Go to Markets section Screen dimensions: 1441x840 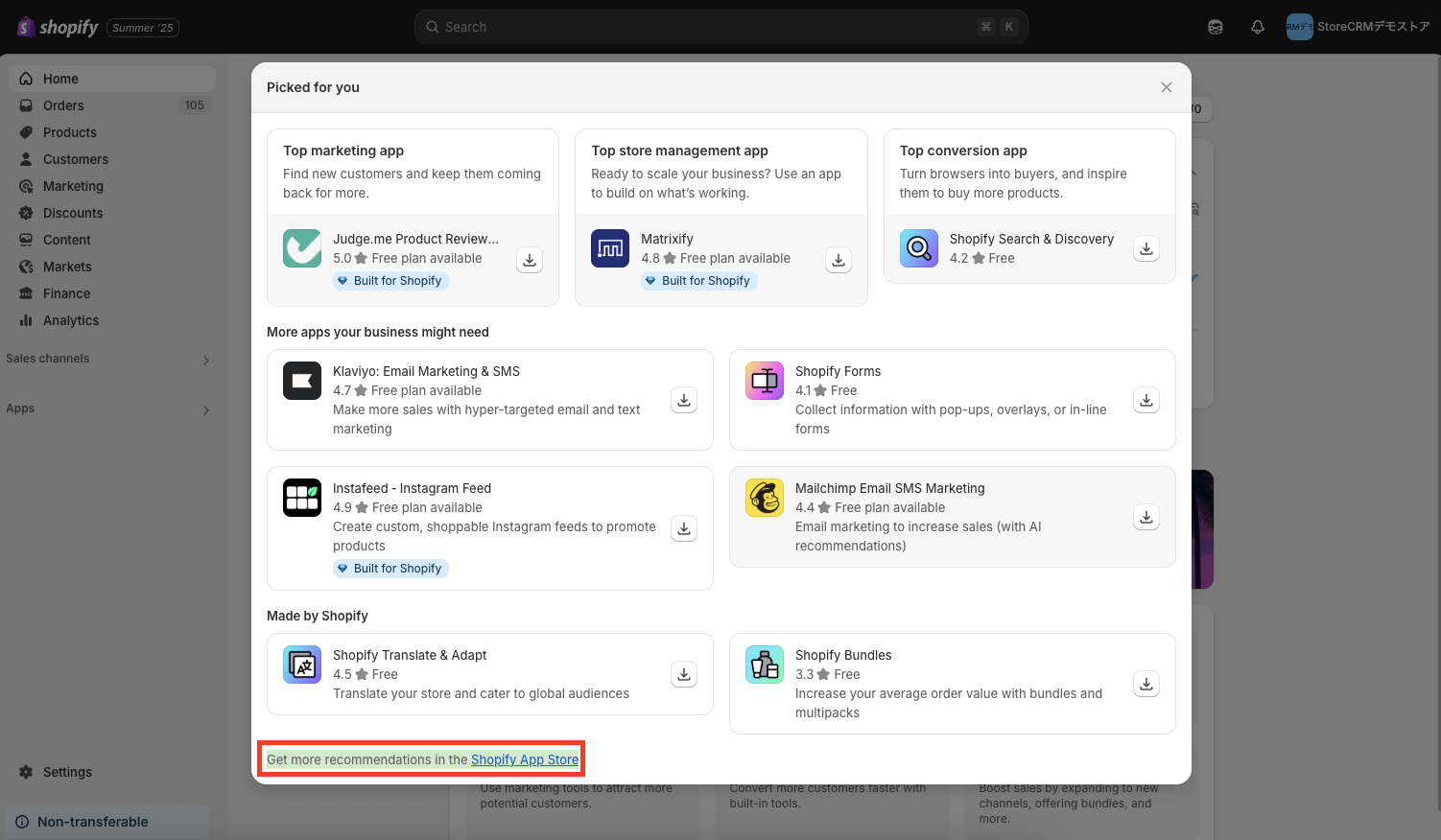coord(112,267)
